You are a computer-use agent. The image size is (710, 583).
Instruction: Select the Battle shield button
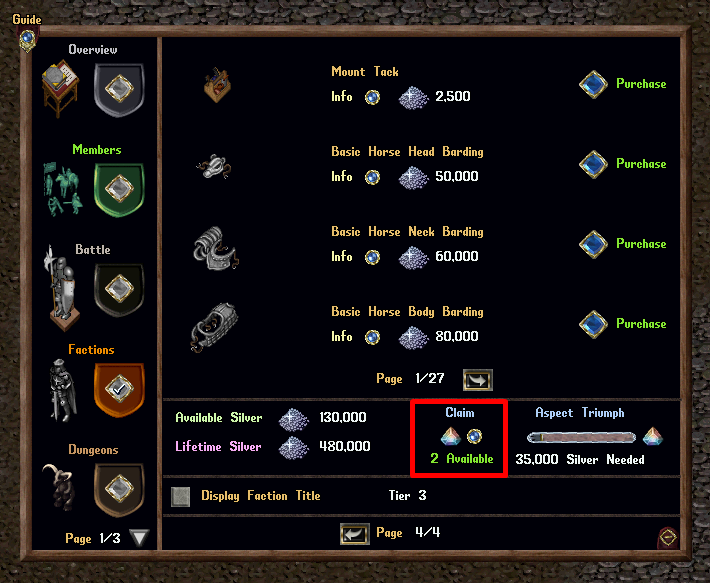coord(119,290)
